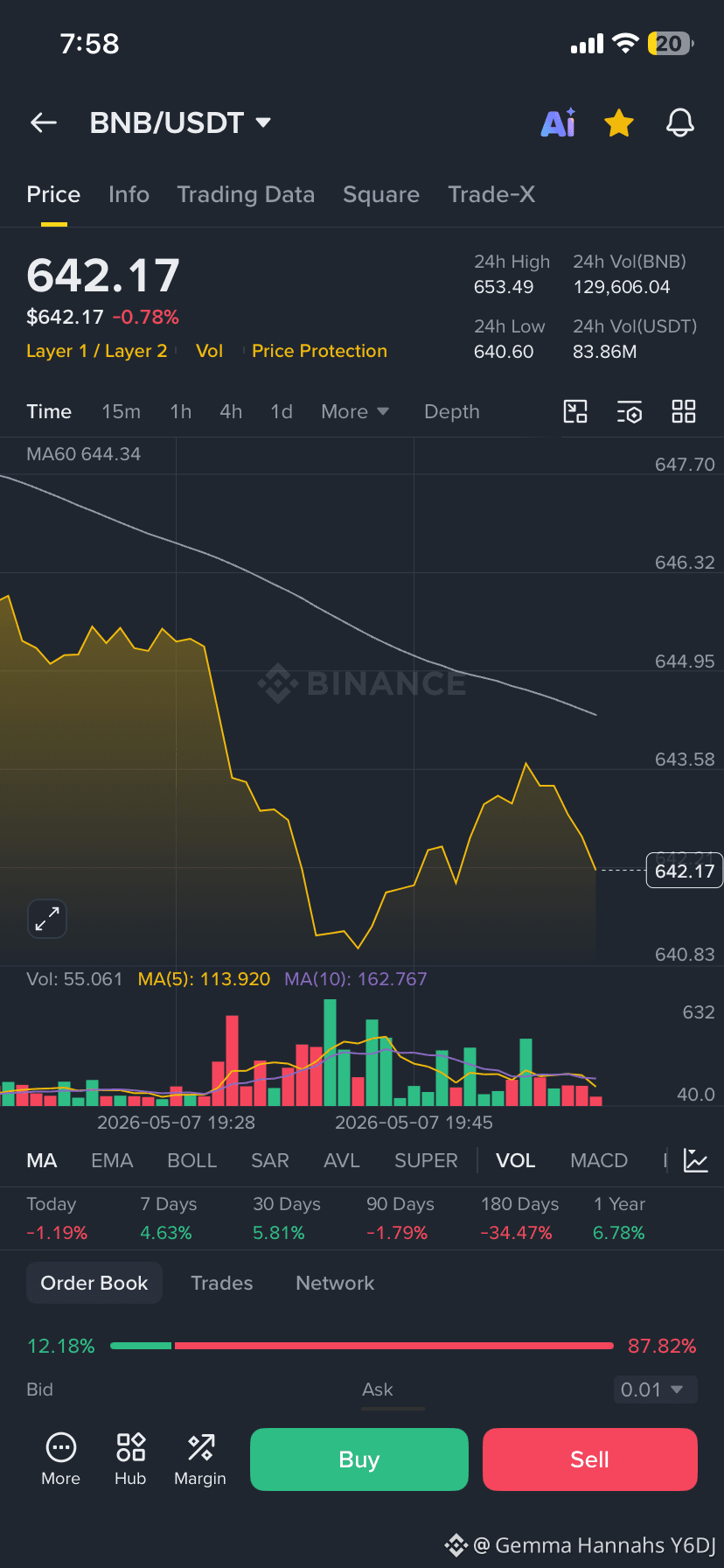Select the 1h chart interval
Image resolution: width=724 pixels, height=1568 pixels.
point(180,411)
